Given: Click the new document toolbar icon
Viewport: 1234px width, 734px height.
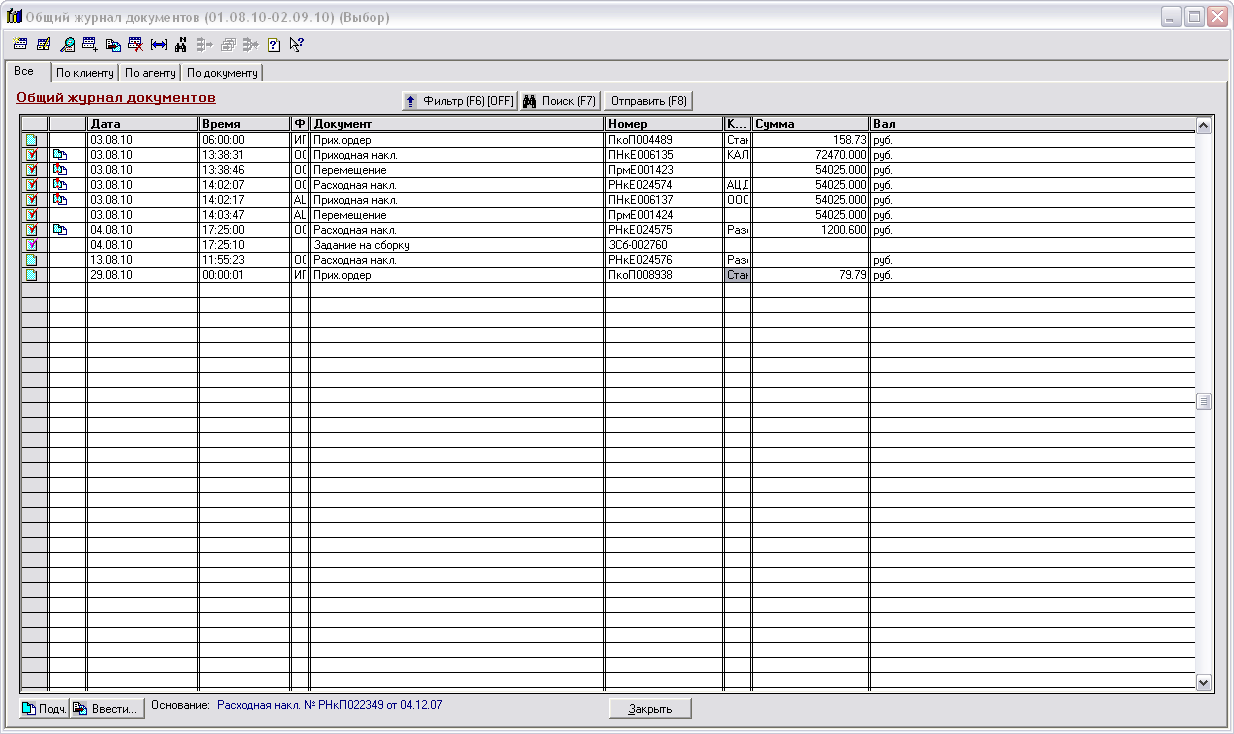Looking at the screenshot, I should tap(20, 44).
